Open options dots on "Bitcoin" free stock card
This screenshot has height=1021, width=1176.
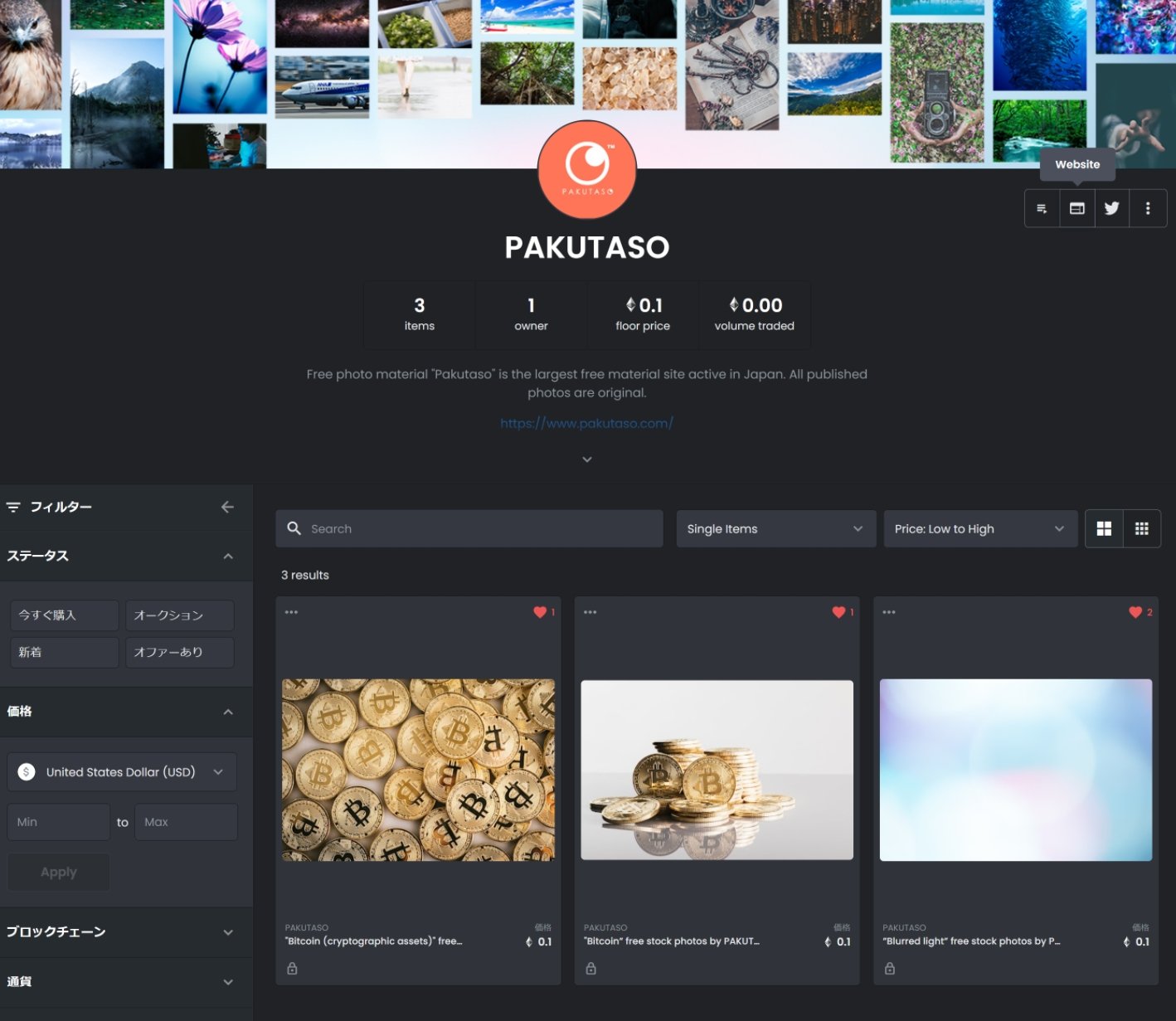pyautogui.click(x=590, y=612)
